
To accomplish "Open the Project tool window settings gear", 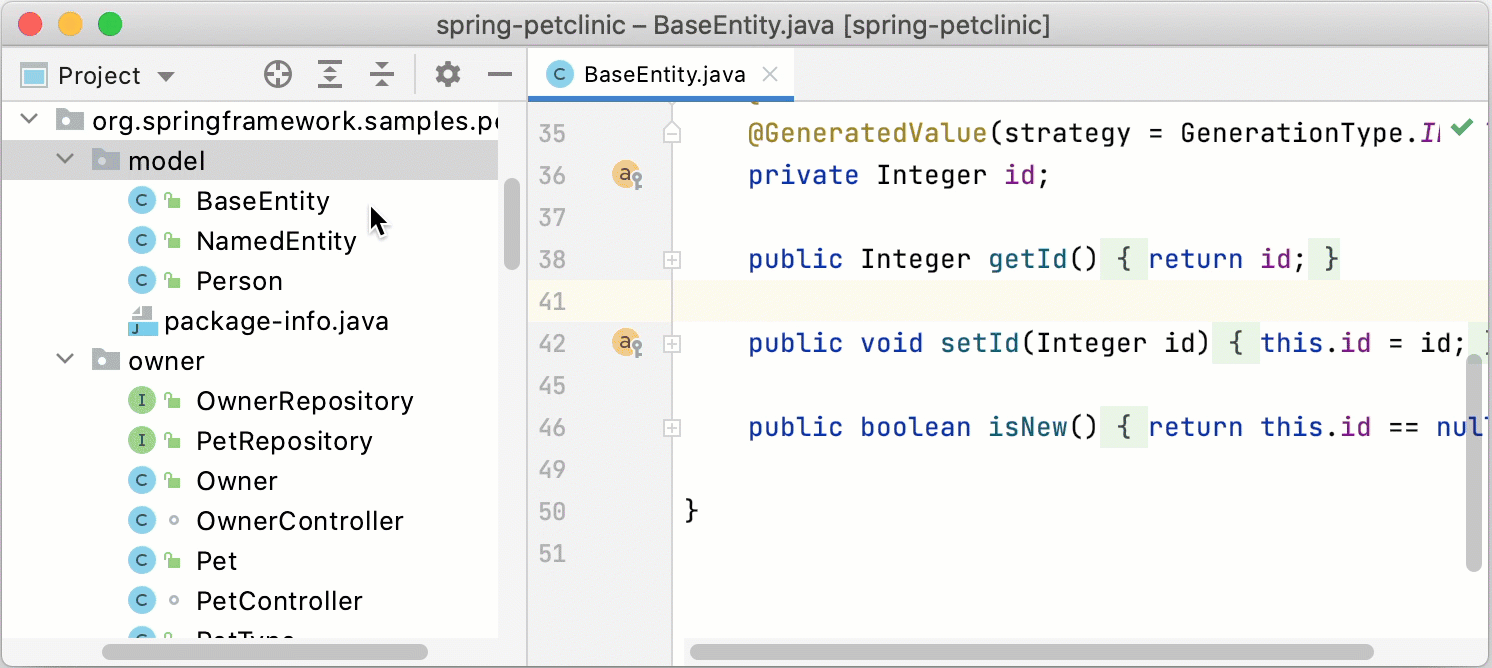I will coord(447,74).
